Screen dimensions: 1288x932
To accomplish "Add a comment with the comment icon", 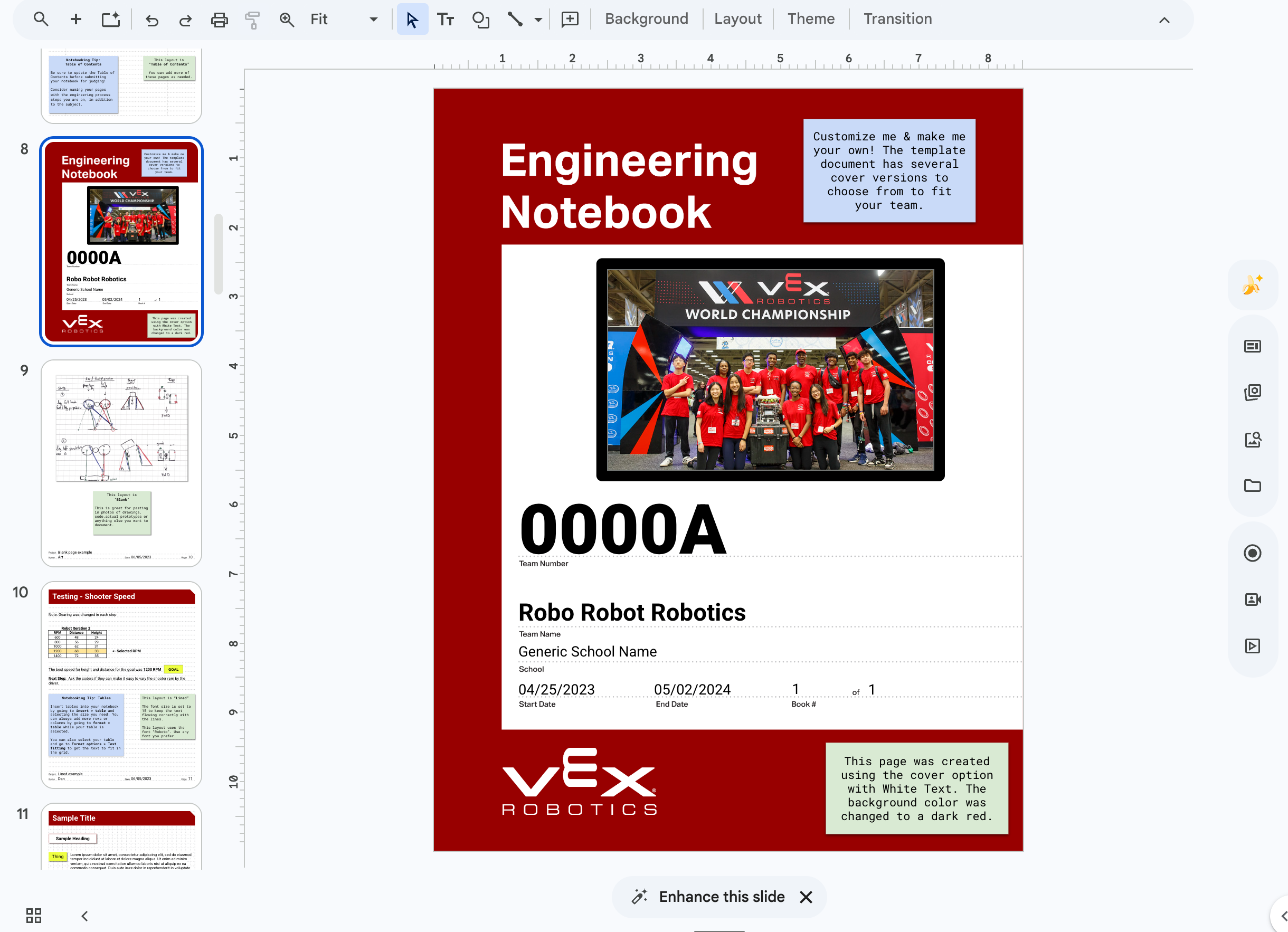I will (x=570, y=20).
